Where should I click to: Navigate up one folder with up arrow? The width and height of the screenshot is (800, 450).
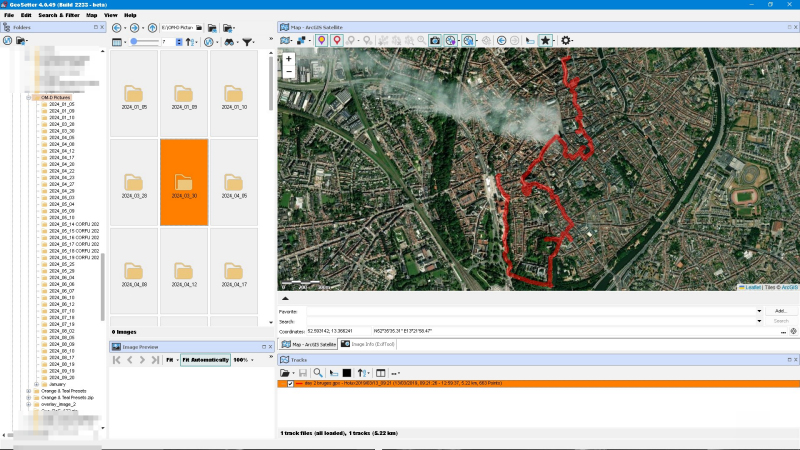151,27
